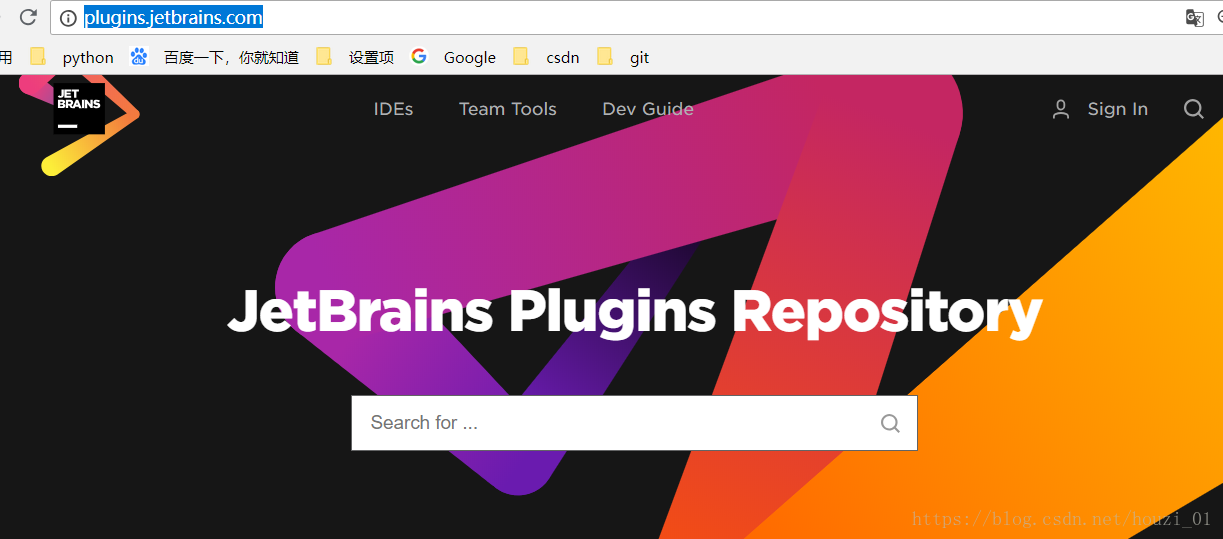The height and width of the screenshot is (539, 1223).
Task: Submit search with the magnifier in search box
Action: (x=890, y=423)
